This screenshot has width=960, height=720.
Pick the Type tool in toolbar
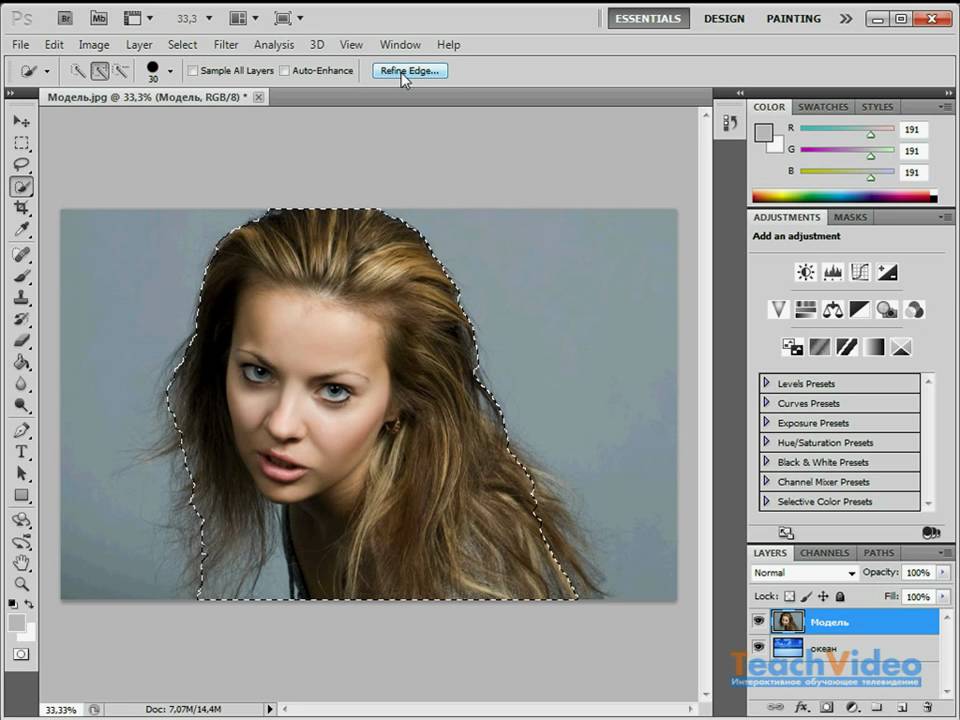pos(21,452)
